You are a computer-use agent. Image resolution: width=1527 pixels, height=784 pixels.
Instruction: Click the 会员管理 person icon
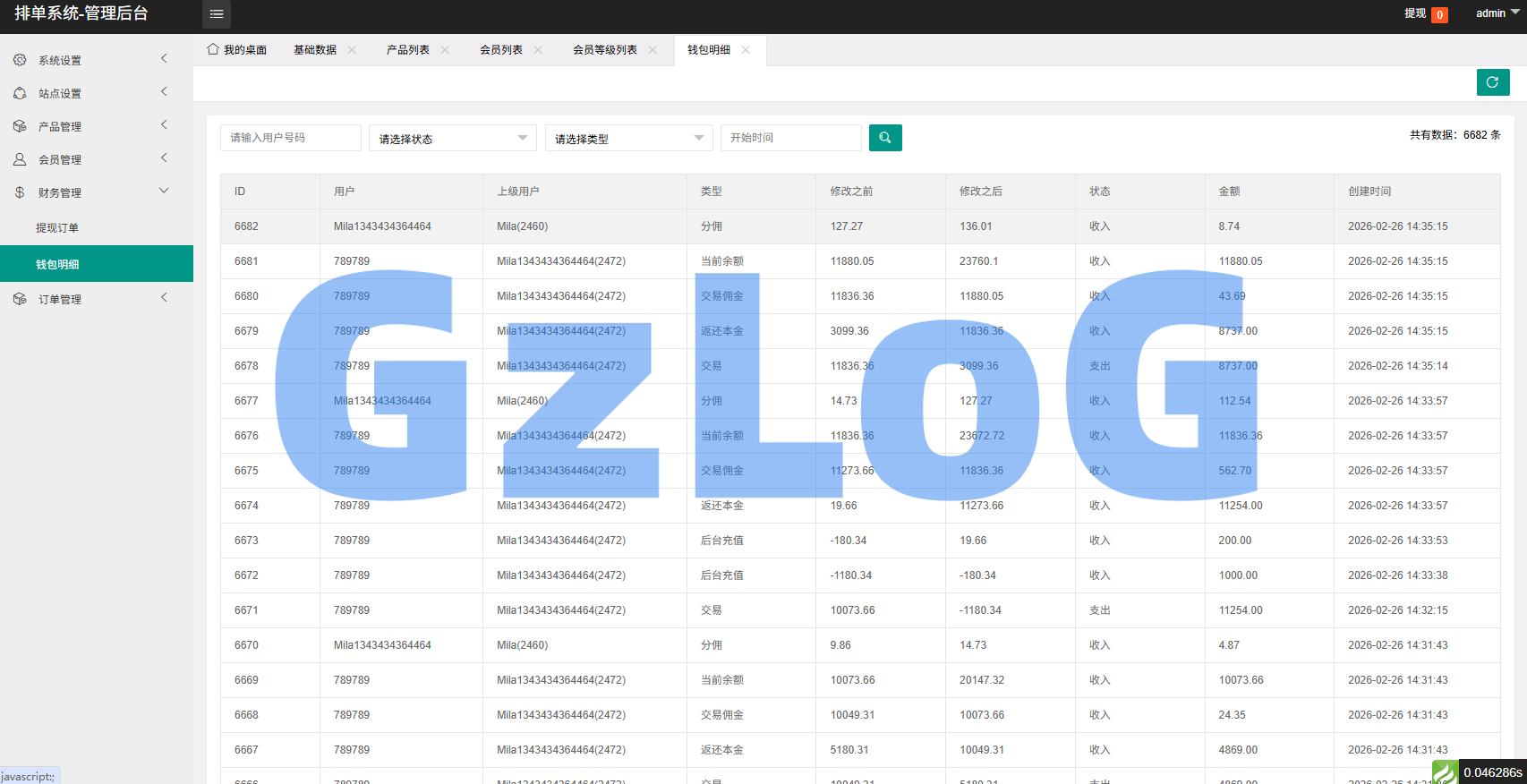tap(20, 159)
